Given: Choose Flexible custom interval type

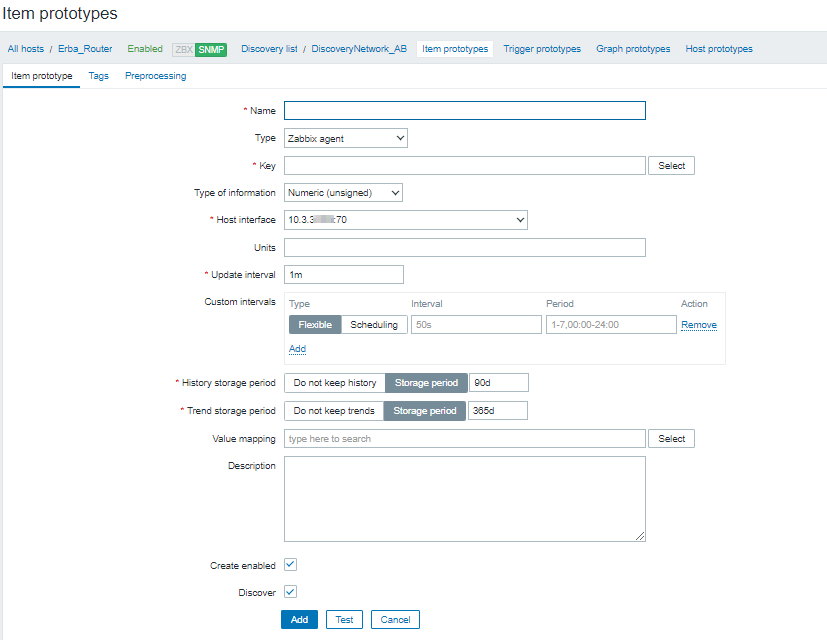Looking at the screenshot, I should [x=315, y=324].
